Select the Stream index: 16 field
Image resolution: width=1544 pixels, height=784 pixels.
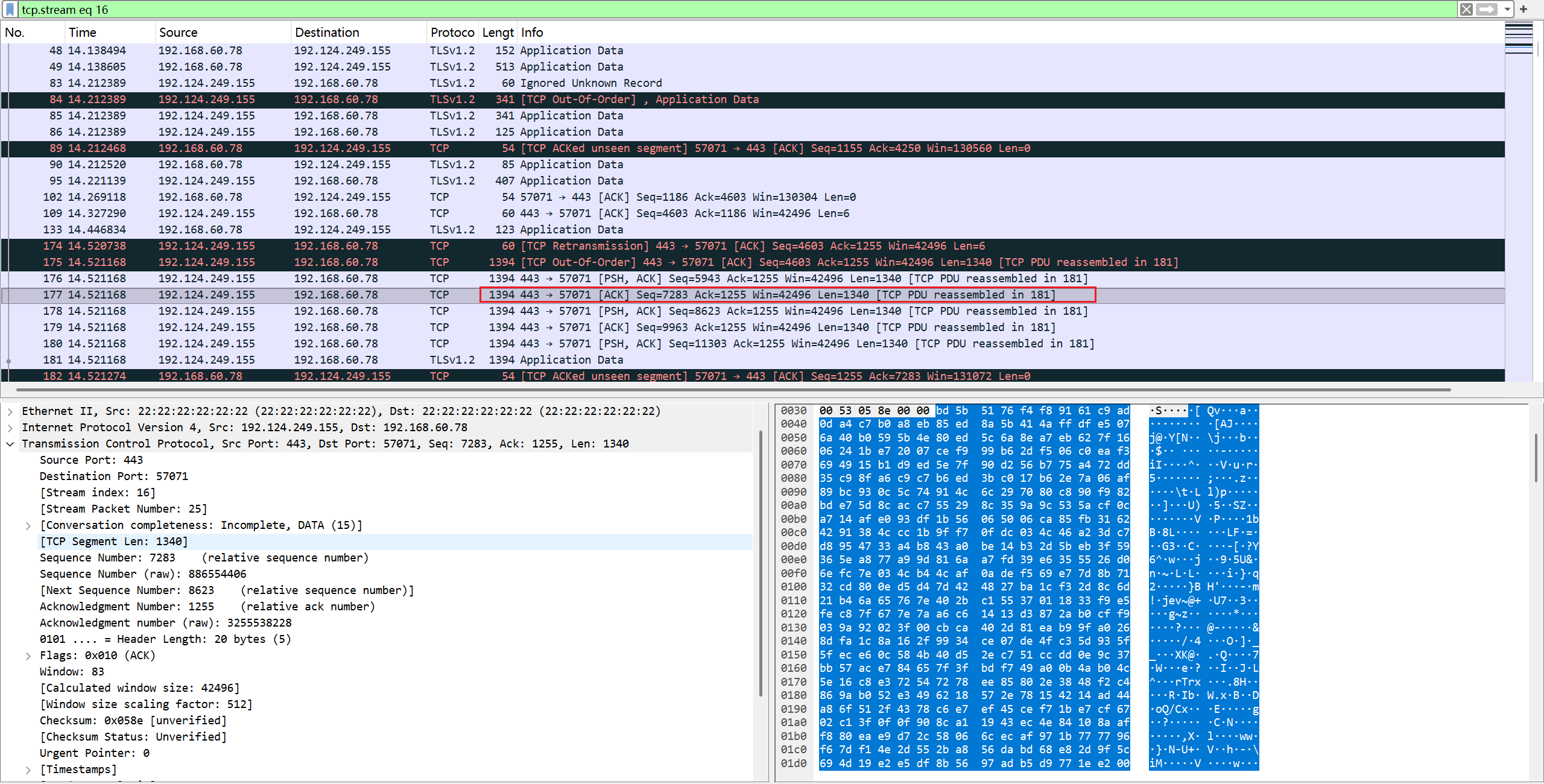pyautogui.click(x=98, y=493)
